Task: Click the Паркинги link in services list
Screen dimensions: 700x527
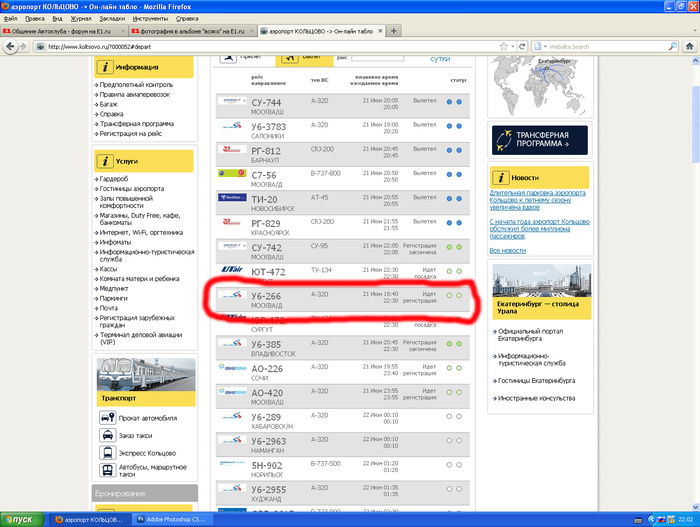Action: pyautogui.click(x=114, y=297)
